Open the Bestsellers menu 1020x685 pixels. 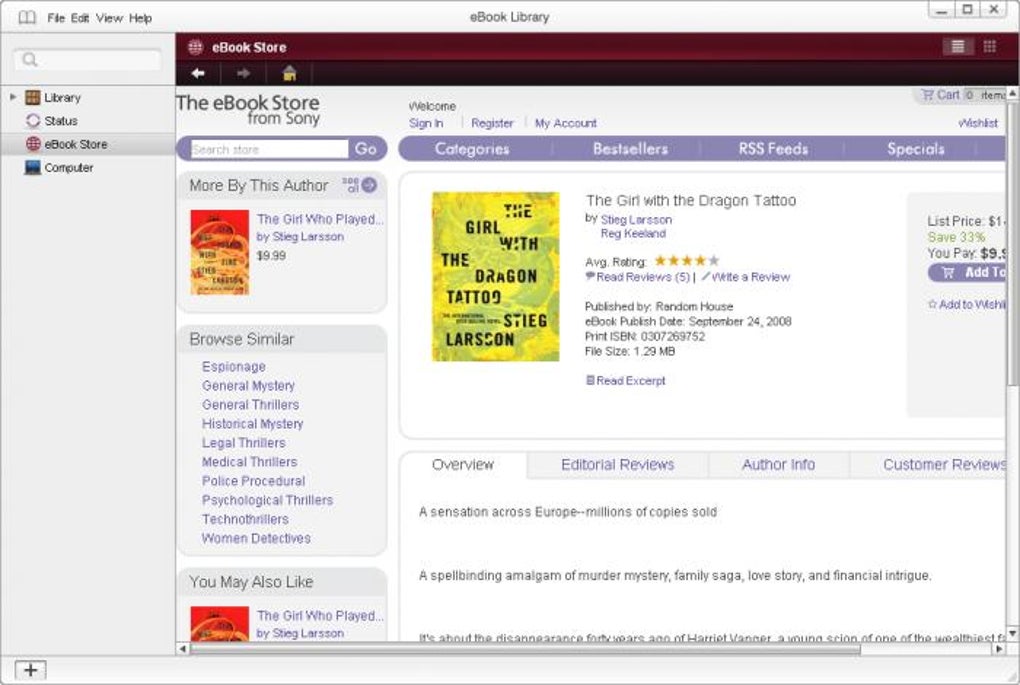630,149
